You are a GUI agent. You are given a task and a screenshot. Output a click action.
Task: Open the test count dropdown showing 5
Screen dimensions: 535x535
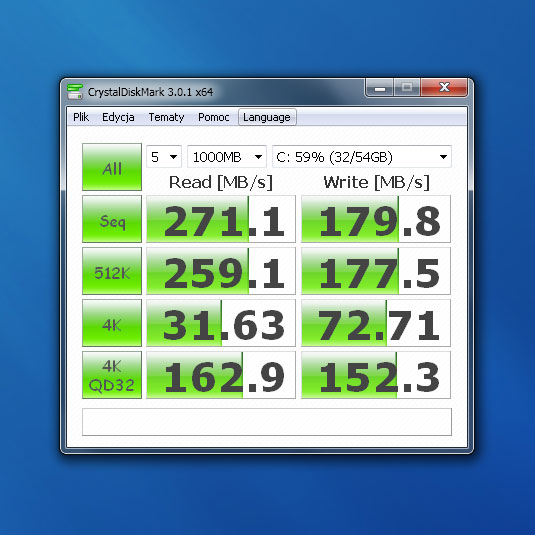(164, 157)
